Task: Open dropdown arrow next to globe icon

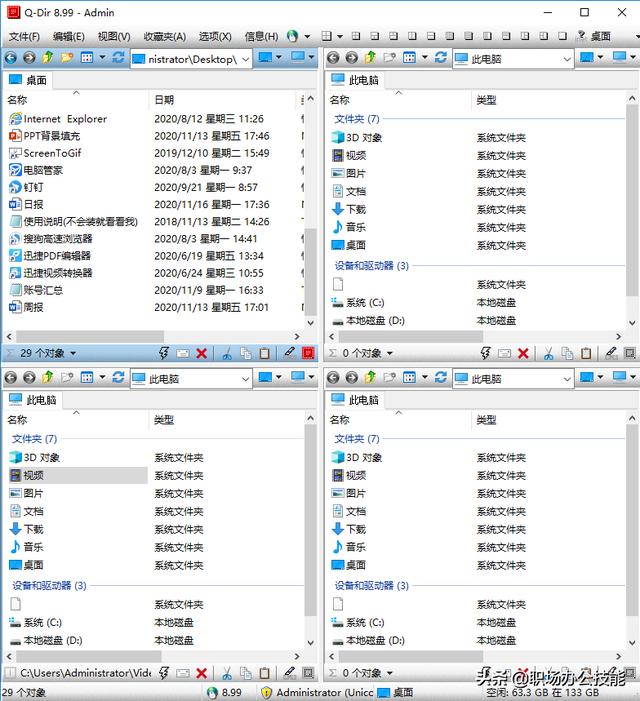Action: pyautogui.click(x=307, y=36)
